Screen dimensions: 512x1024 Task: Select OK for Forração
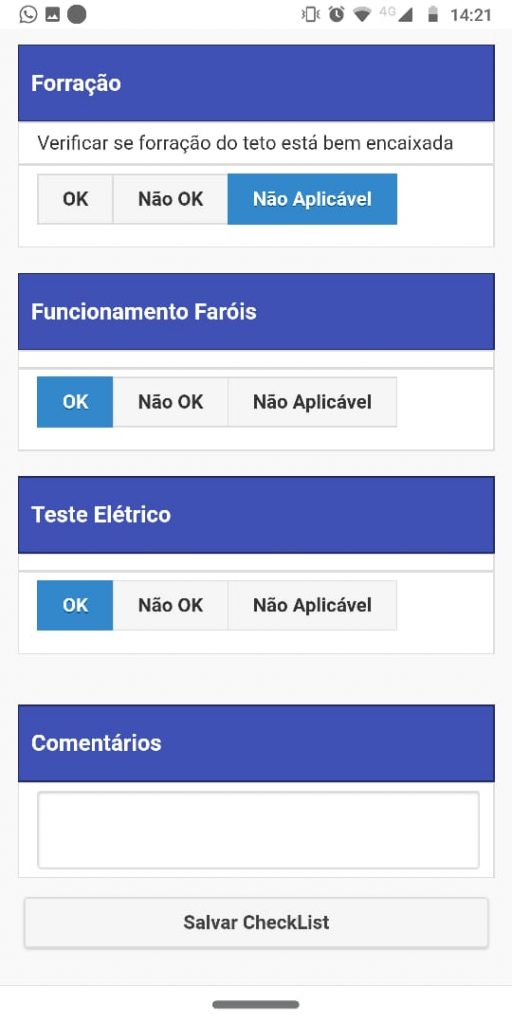pyautogui.click(x=75, y=199)
